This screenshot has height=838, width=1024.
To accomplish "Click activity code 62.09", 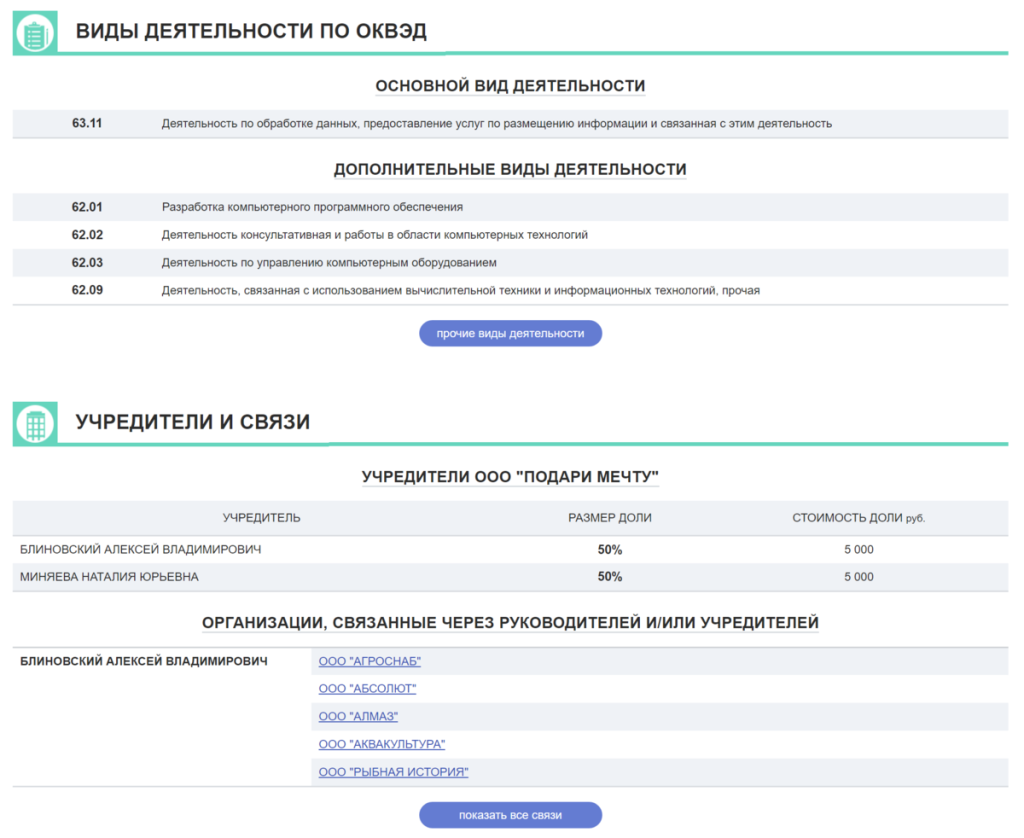I will point(87,290).
